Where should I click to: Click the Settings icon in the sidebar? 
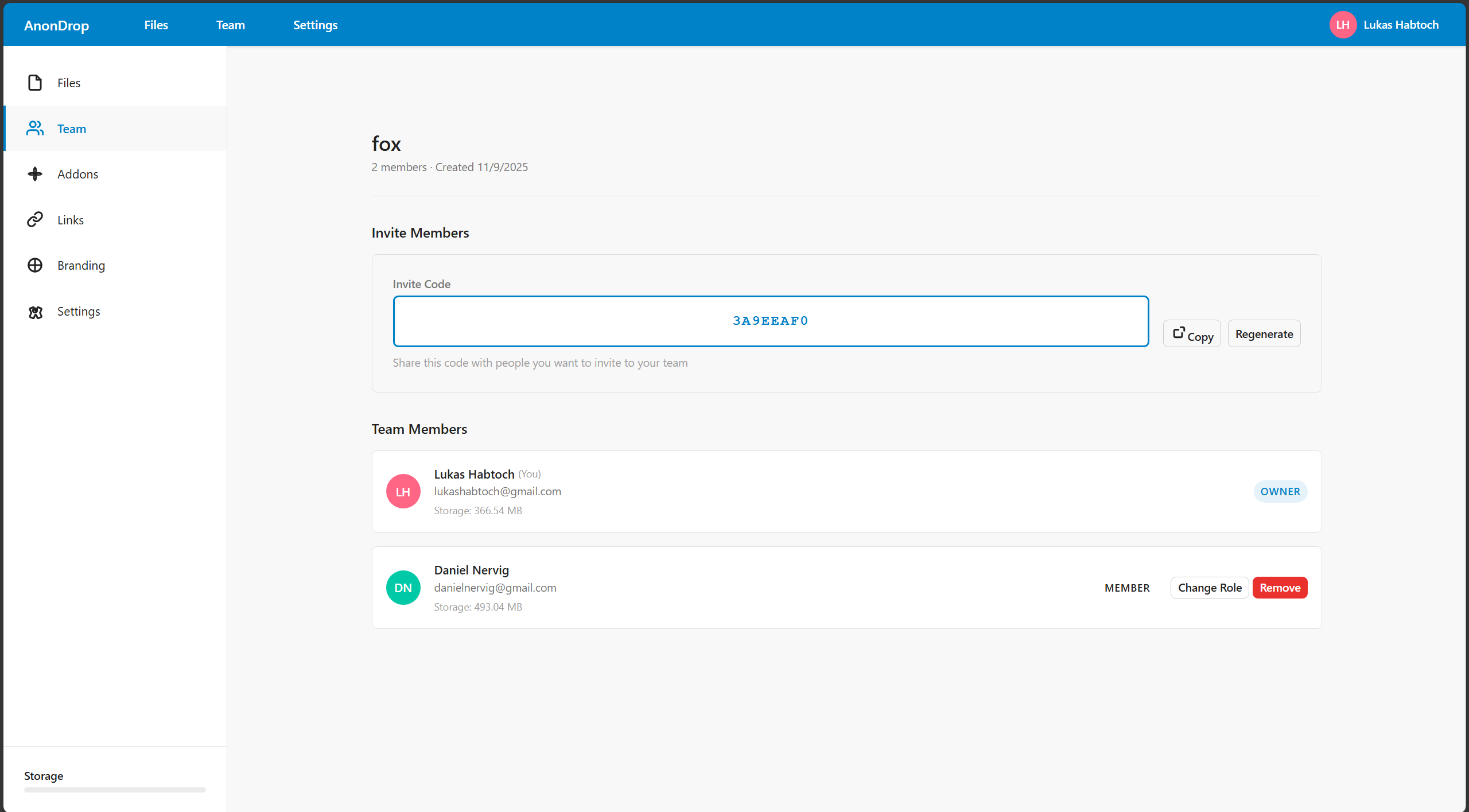point(35,312)
